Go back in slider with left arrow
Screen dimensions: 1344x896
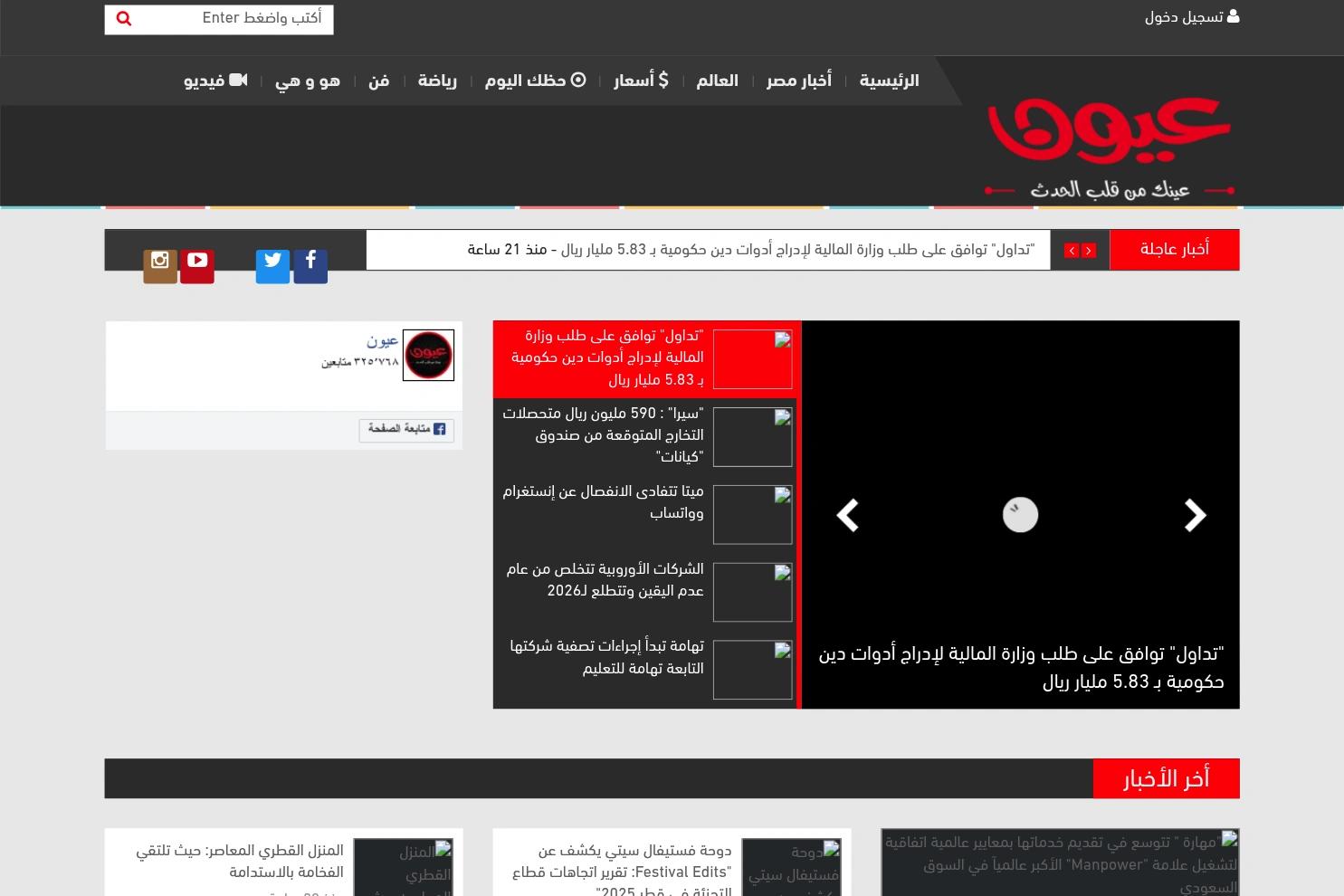pos(847,514)
